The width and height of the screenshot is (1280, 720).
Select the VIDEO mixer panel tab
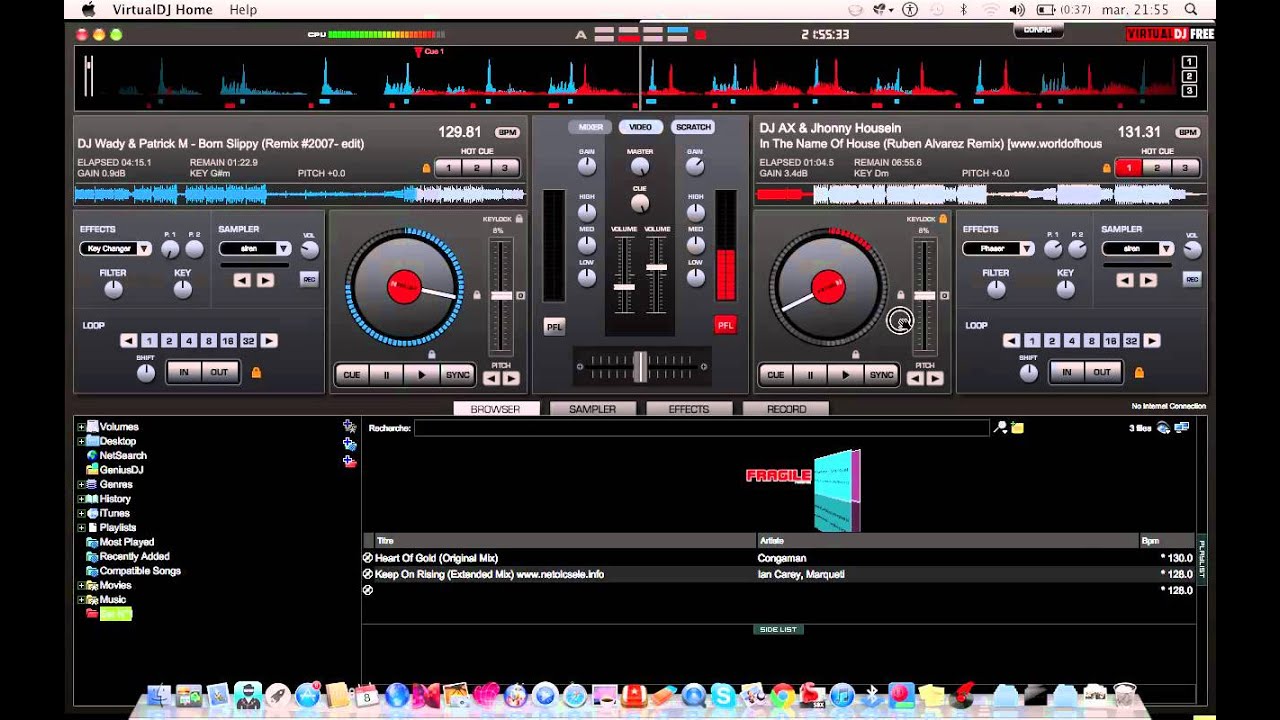click(640, 127)
